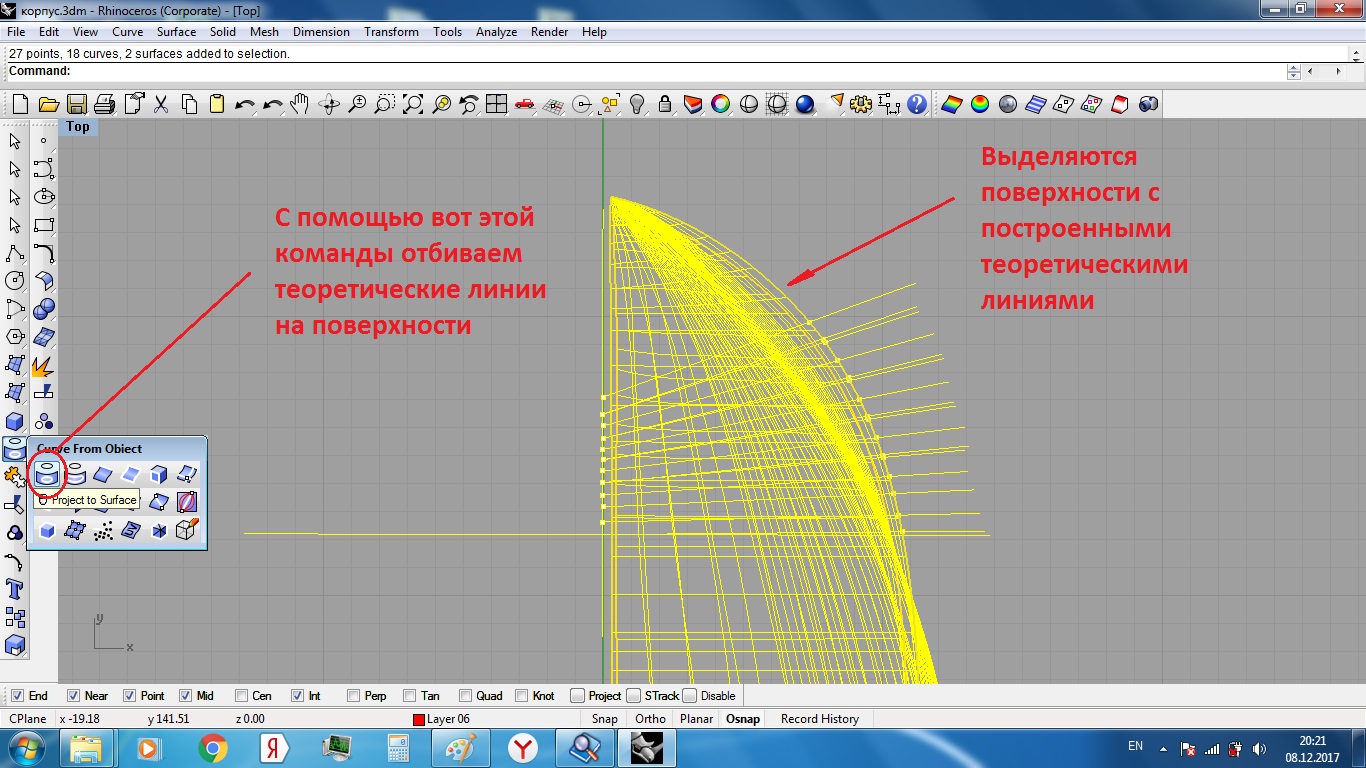The height and width of the screenshot is (768, 1366).
Task: Click the Pull curve icon in Curve From Object
Action: 75,475
